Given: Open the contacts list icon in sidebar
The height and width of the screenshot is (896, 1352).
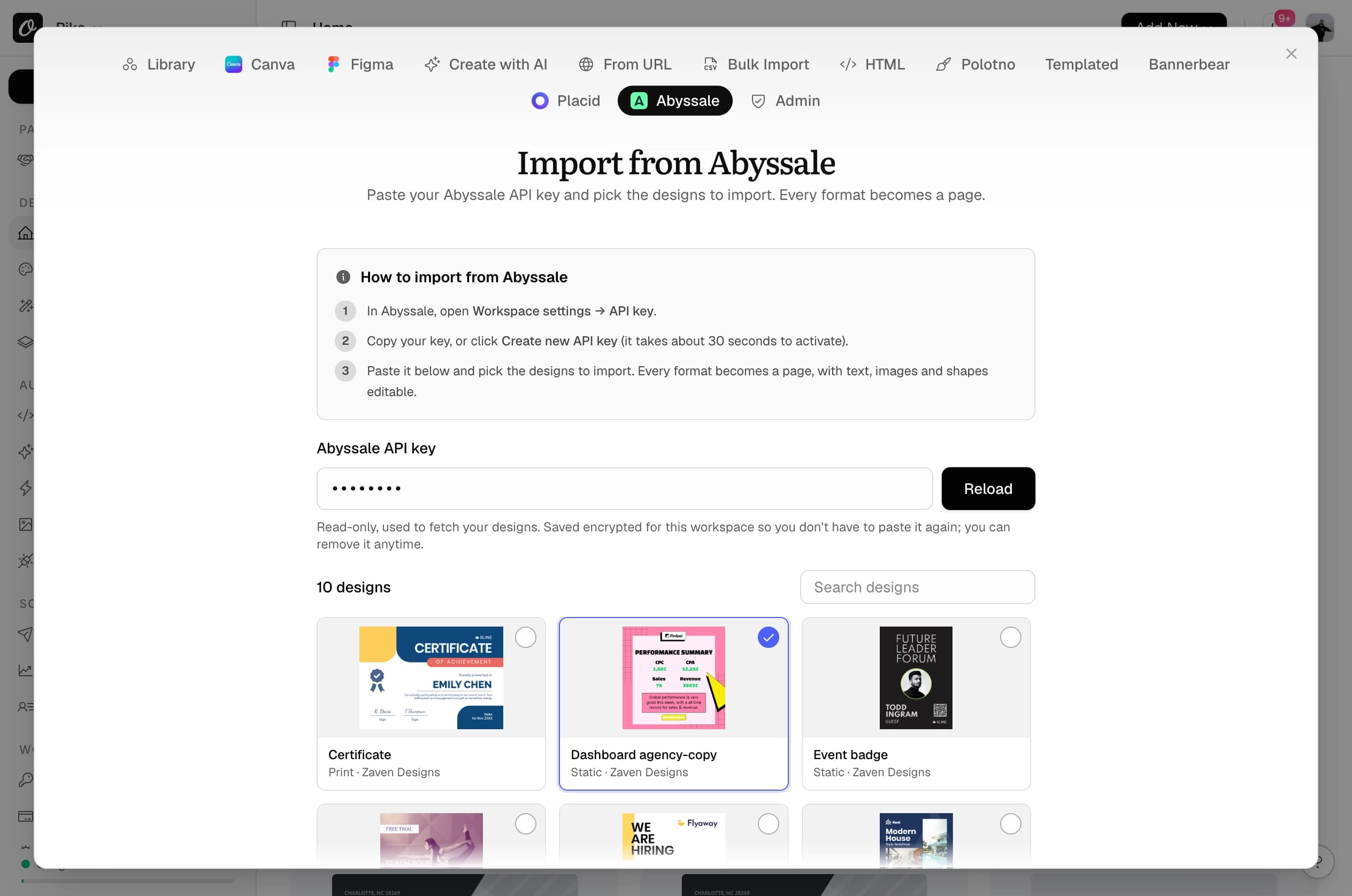Looking at the screenshot, I should [x=25, y=707].
